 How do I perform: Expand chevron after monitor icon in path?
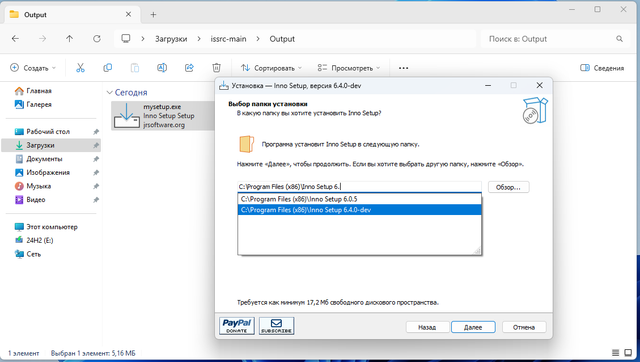[143, 39]
